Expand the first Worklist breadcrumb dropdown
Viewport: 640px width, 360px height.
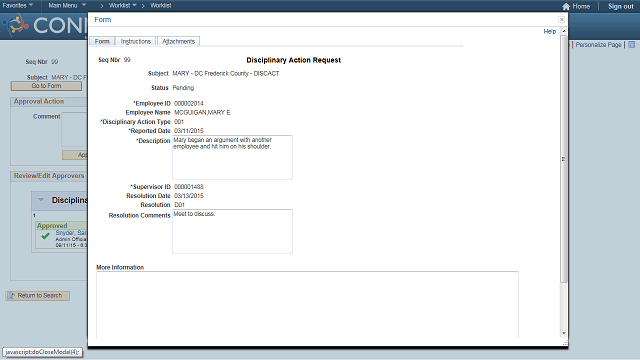coord(122,5)
